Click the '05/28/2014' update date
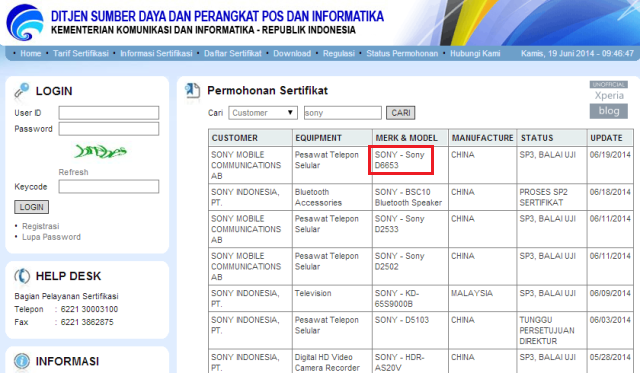The image size is (640, 373). pyautogui.click(x=610, y=357)
